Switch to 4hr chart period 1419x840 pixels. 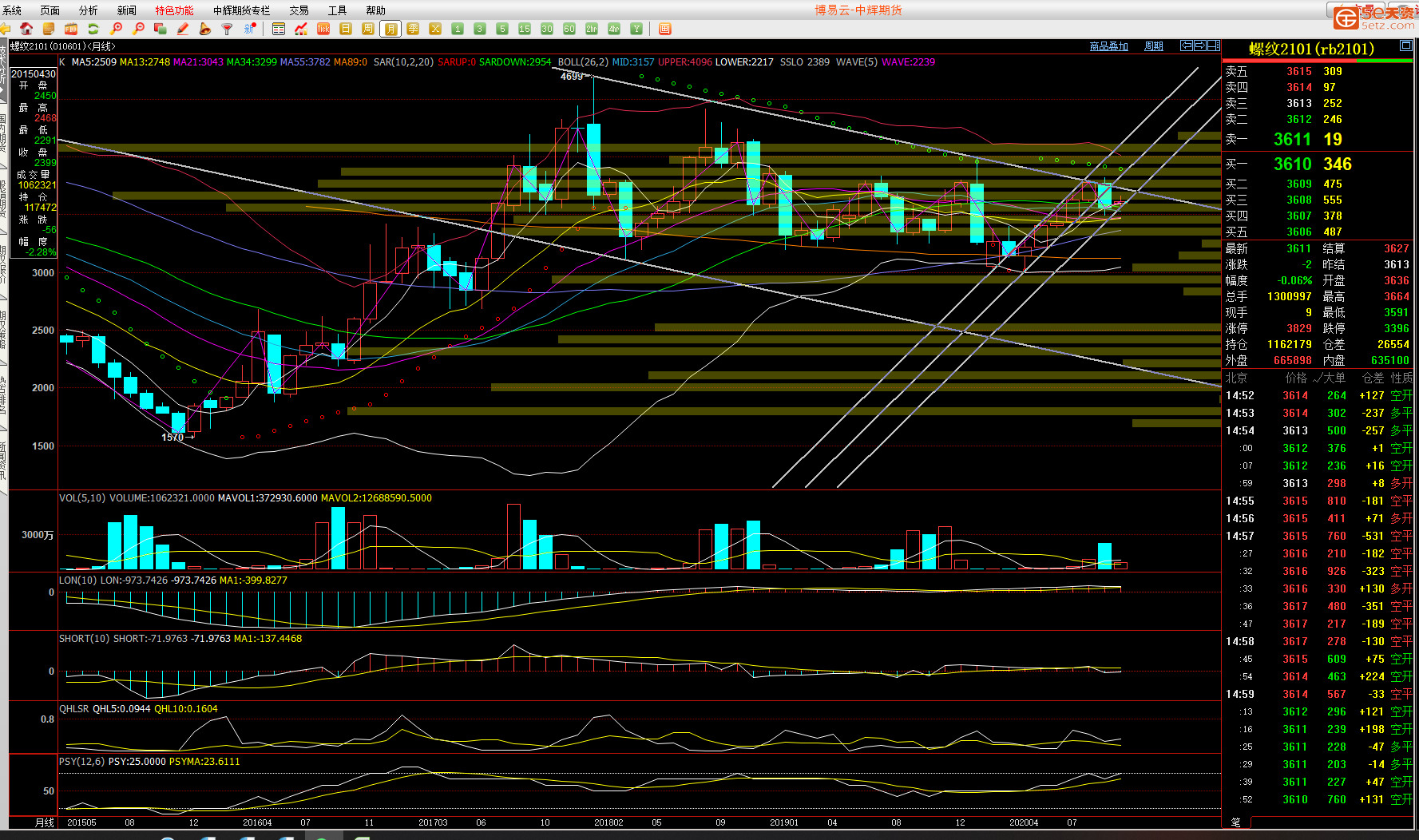[614, 29]
